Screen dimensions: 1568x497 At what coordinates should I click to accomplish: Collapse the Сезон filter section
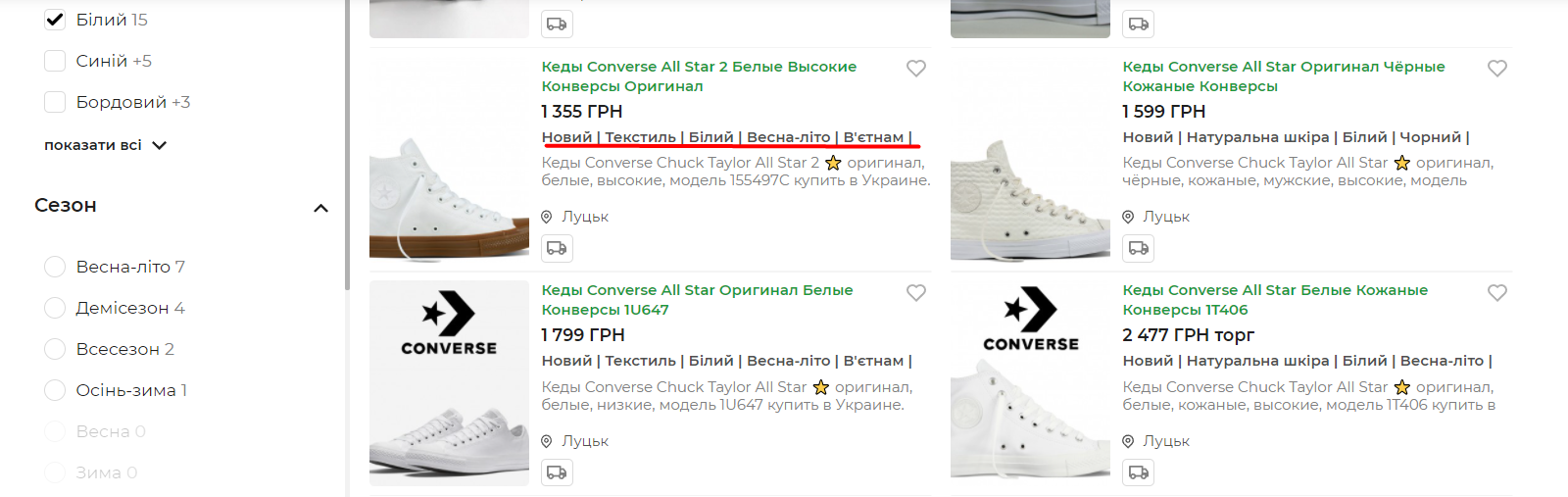coord(320,208)
